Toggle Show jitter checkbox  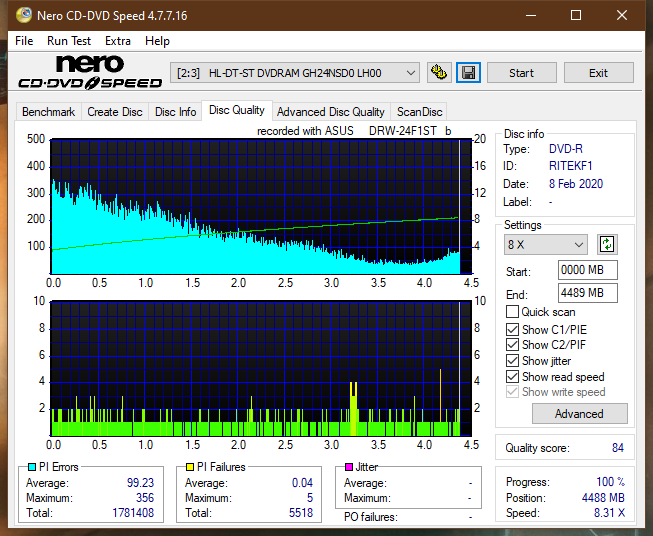click(512, 361)
